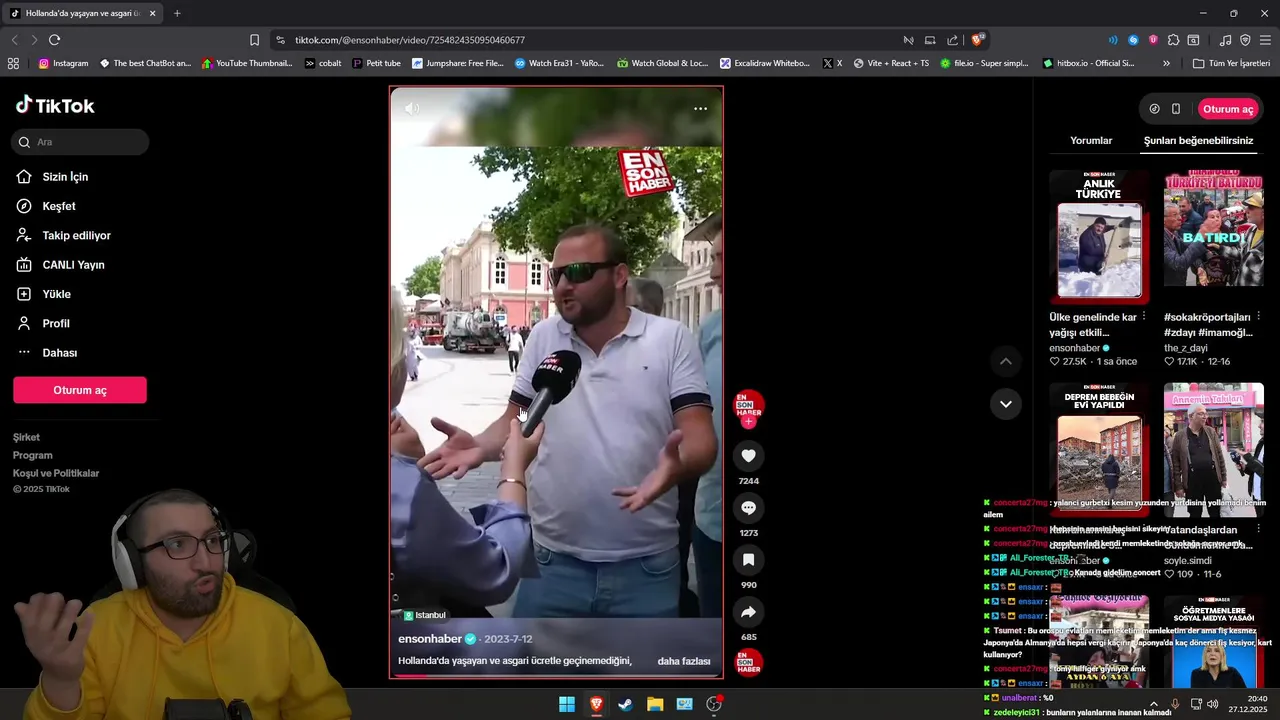1280x720 pixels.
Task: Bookmark the video (990 saves)
Action: [x=748, y=560]
